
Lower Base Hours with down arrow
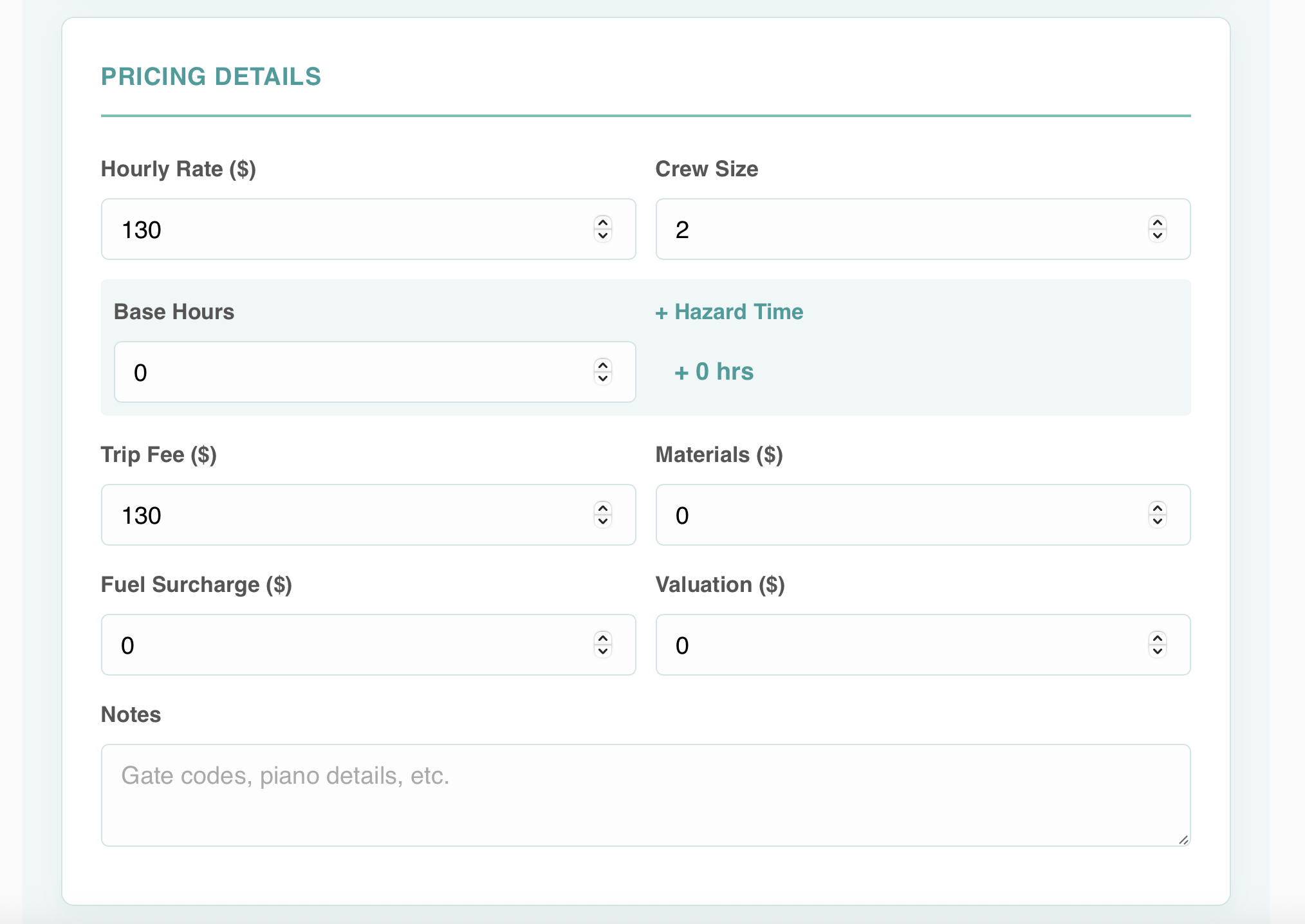pos(603,378)
